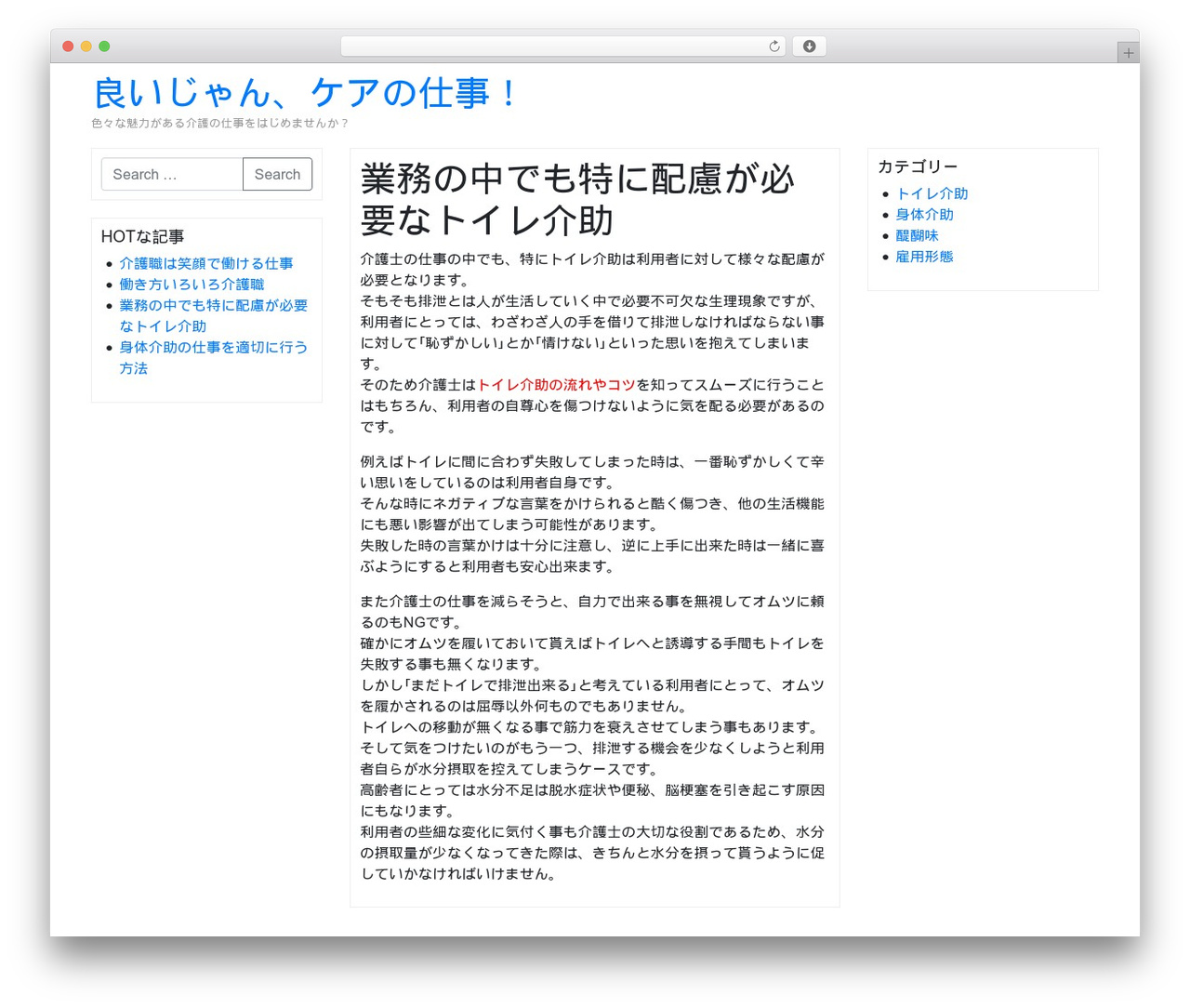Click the HOTな記事 heading
Viewport: 1190px width, 1008px height.
click(142, 236)
